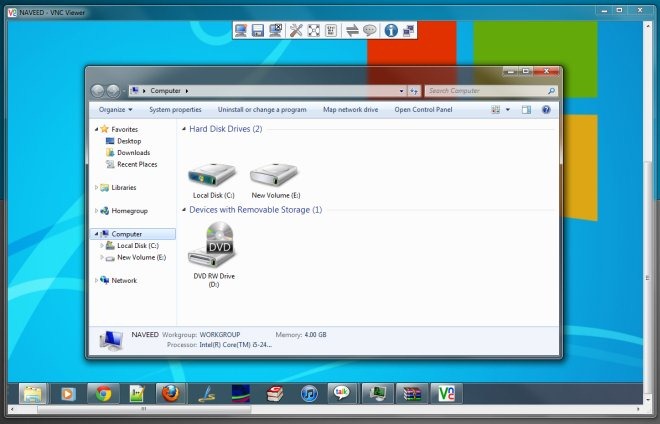Expand the Network tree node
The image size is (660, 424).
pos(96,280)
